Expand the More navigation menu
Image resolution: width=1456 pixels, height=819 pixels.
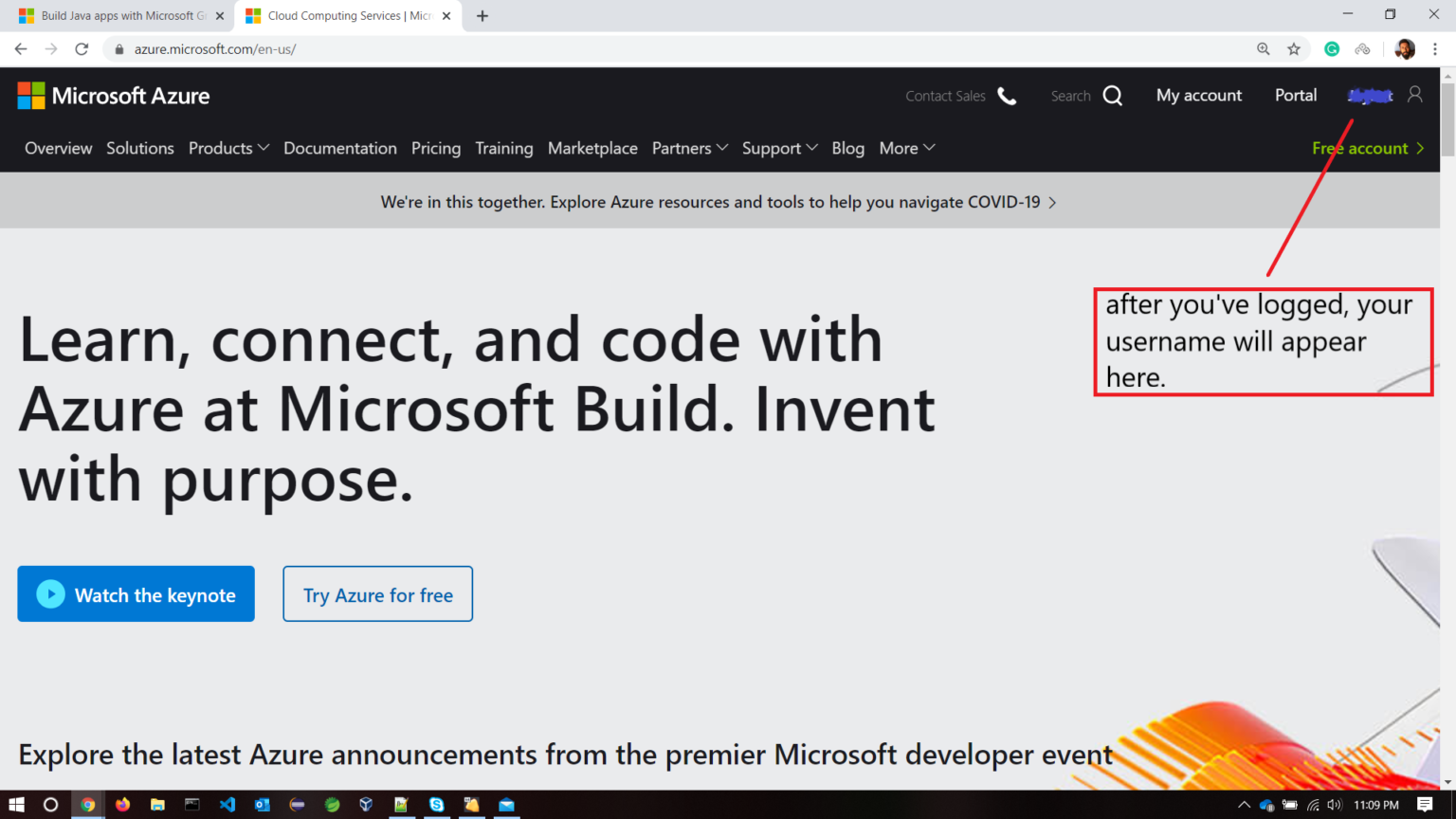905,148
